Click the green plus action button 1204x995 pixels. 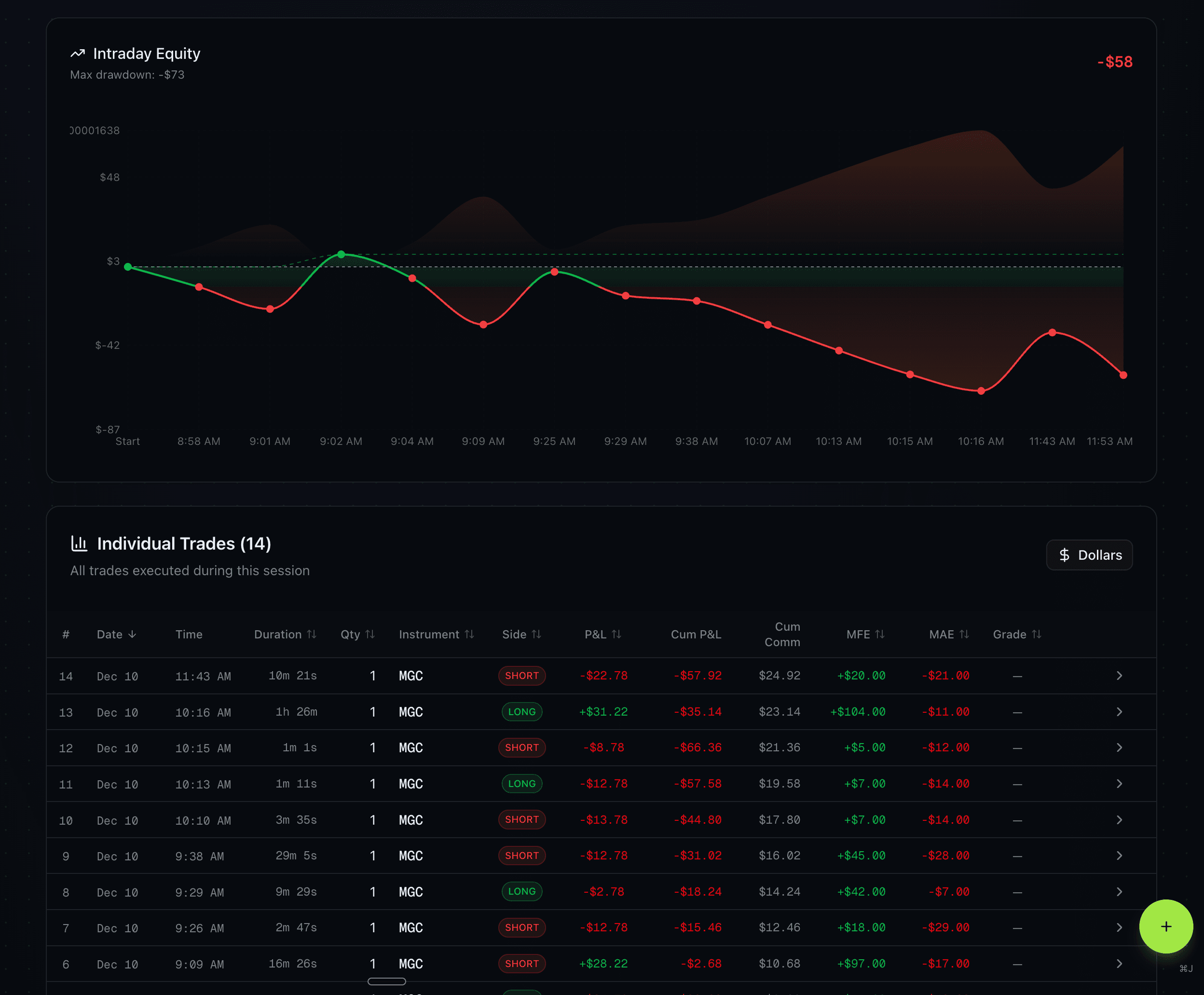pyautogui.click(x=1166, y=927)
